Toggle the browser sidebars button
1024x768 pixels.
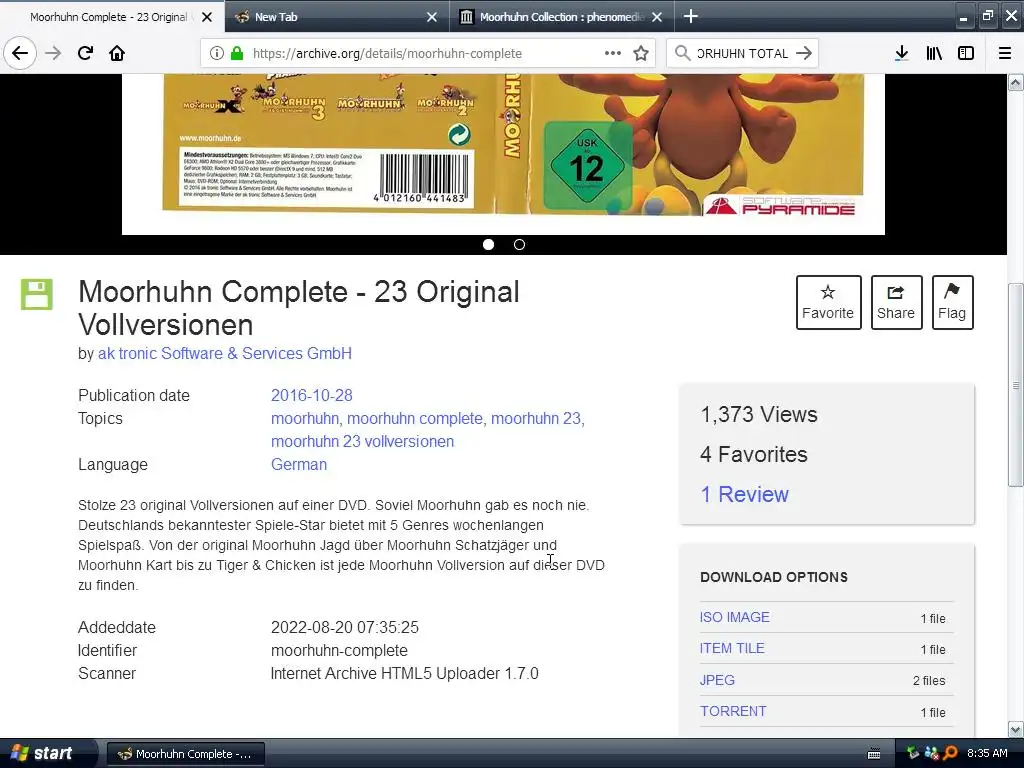pyautogui.click(x=966, y=53)
